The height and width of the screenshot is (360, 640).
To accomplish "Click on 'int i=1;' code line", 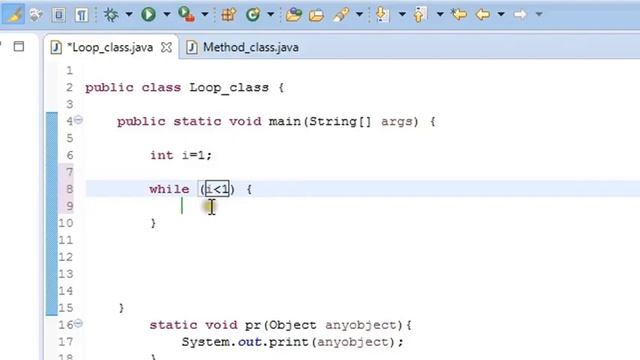I will (x=181, y=156).
